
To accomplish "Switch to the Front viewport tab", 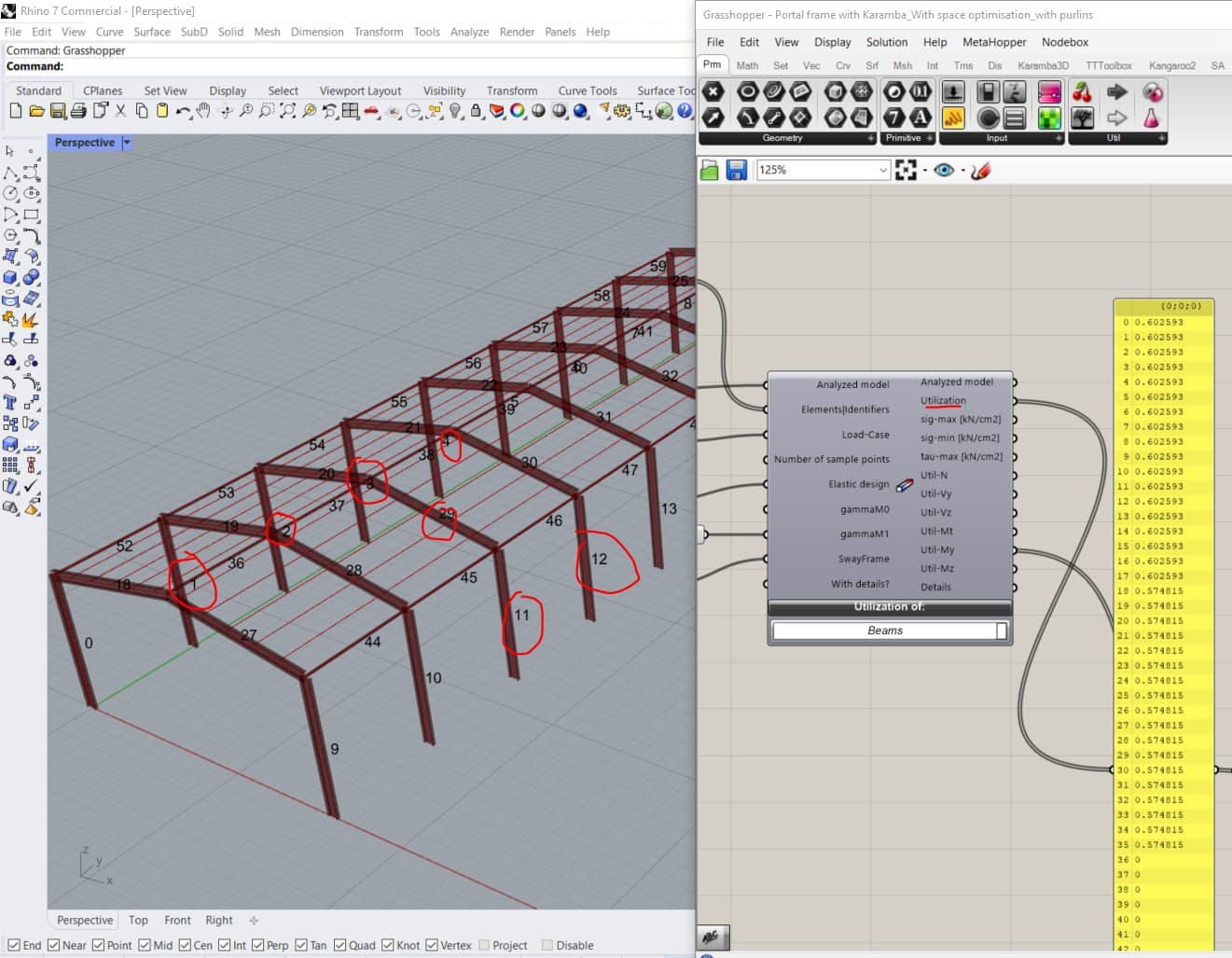I will [177, 920].
